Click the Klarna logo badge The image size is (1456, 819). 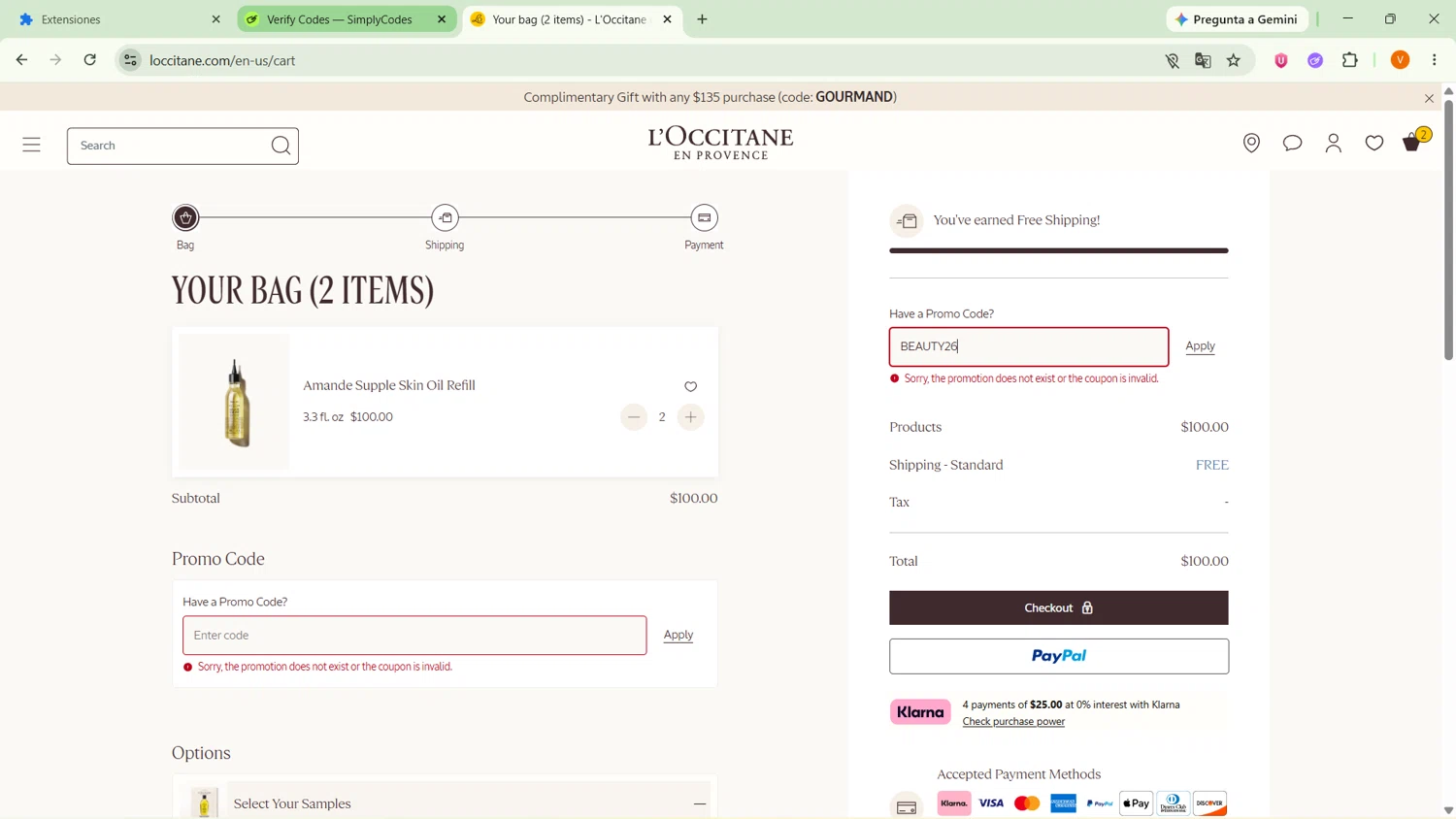pyautogui.click(x=920, y=712)
